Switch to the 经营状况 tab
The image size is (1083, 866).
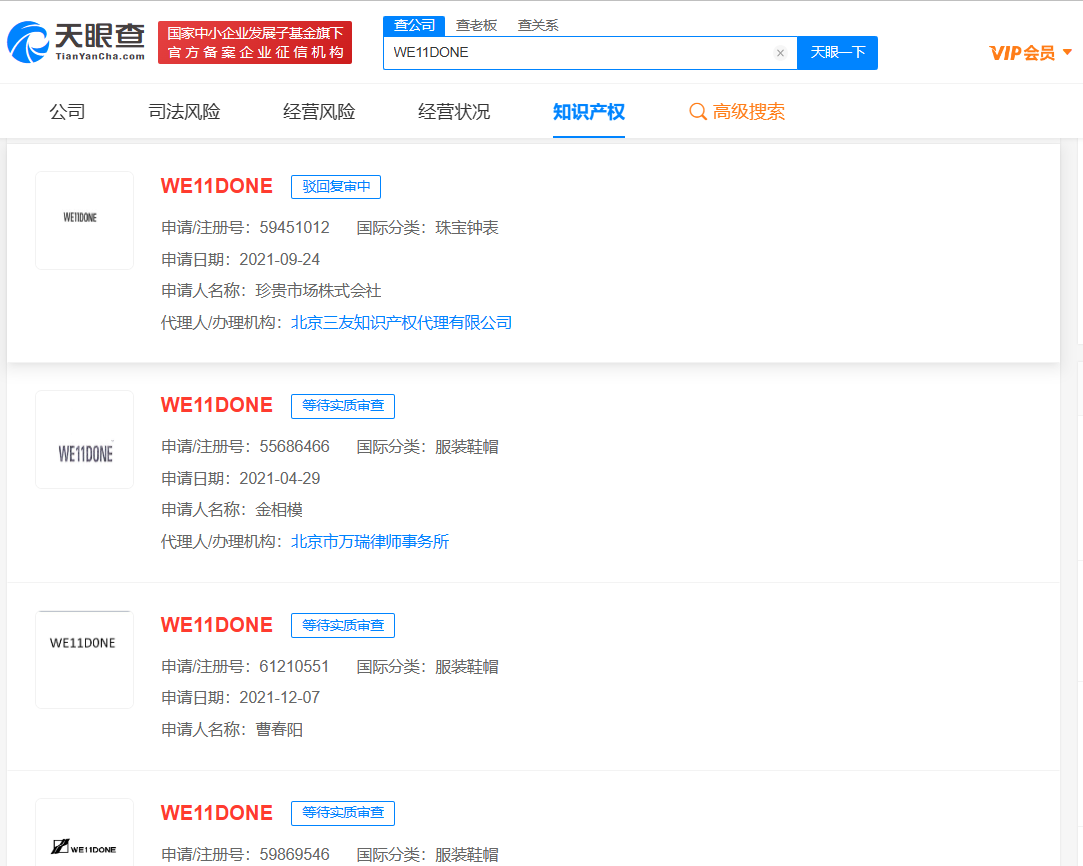point(454,111)
